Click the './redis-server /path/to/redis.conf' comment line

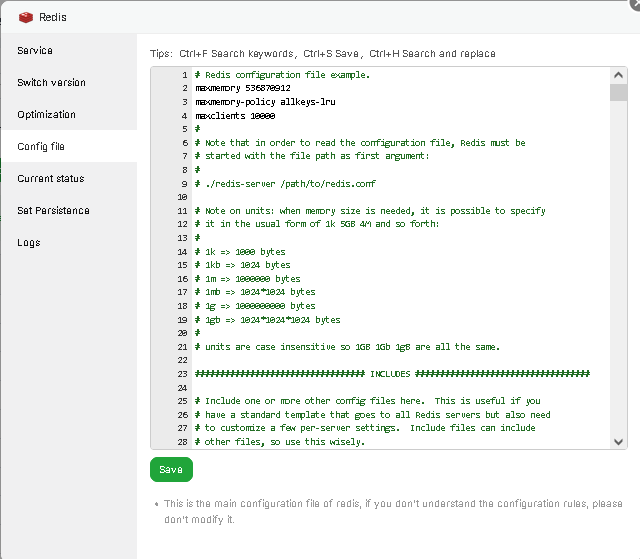point(285,184)
